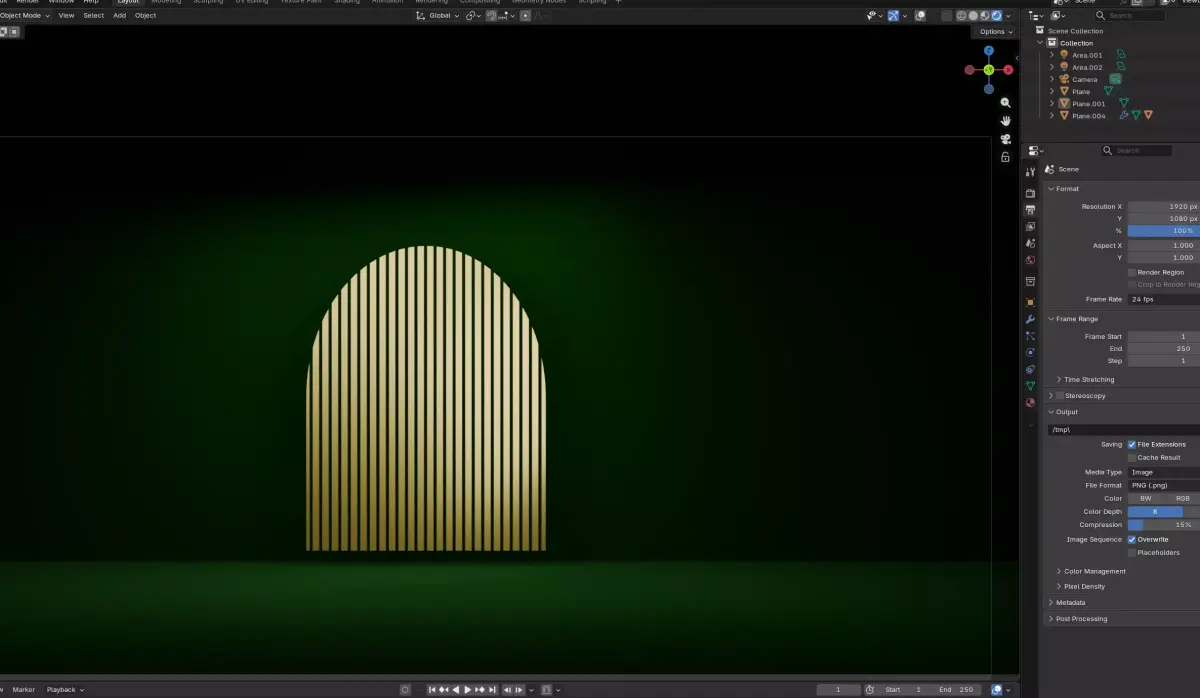Screen dimensions: 1200x698
Task: Open the Global transform orientation dropdown
Action: point(437,16)
